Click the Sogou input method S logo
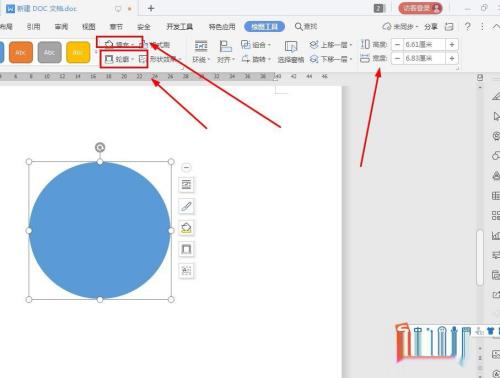The height and width of the screenshot is (378, 500). [x=403, y=328]
